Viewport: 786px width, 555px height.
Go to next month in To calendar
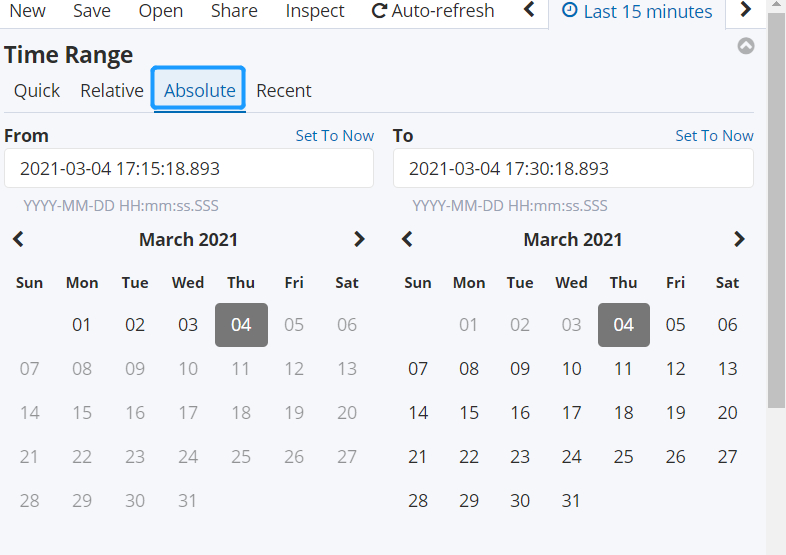pos(739,239)
